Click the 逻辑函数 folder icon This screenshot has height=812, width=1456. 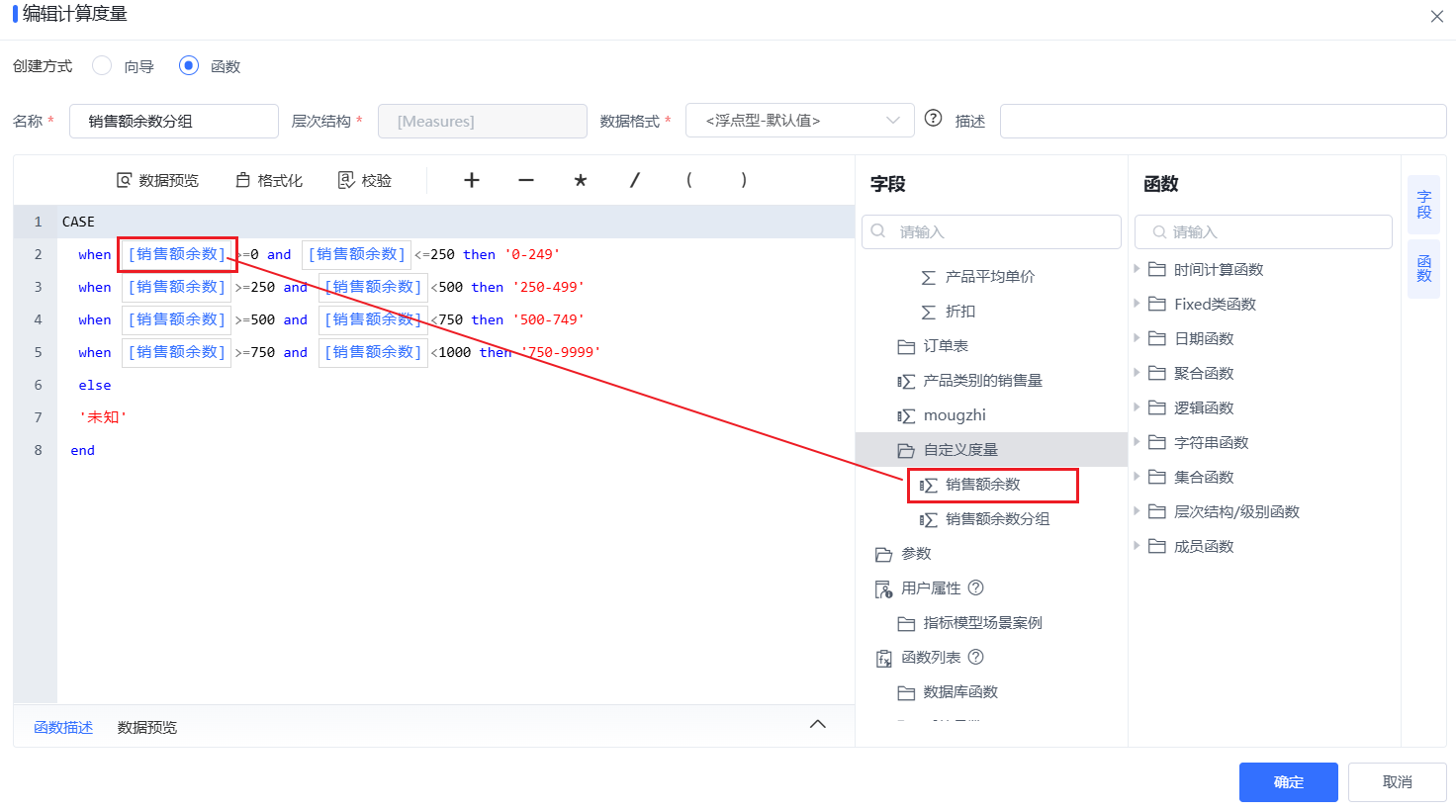1157,407
